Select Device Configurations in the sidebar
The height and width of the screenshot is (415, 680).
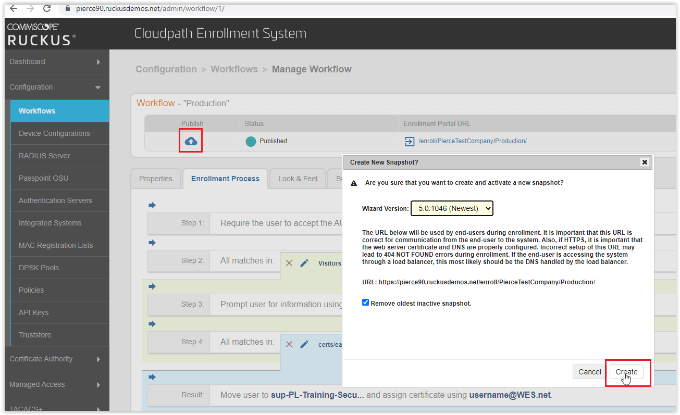(54, 133)
